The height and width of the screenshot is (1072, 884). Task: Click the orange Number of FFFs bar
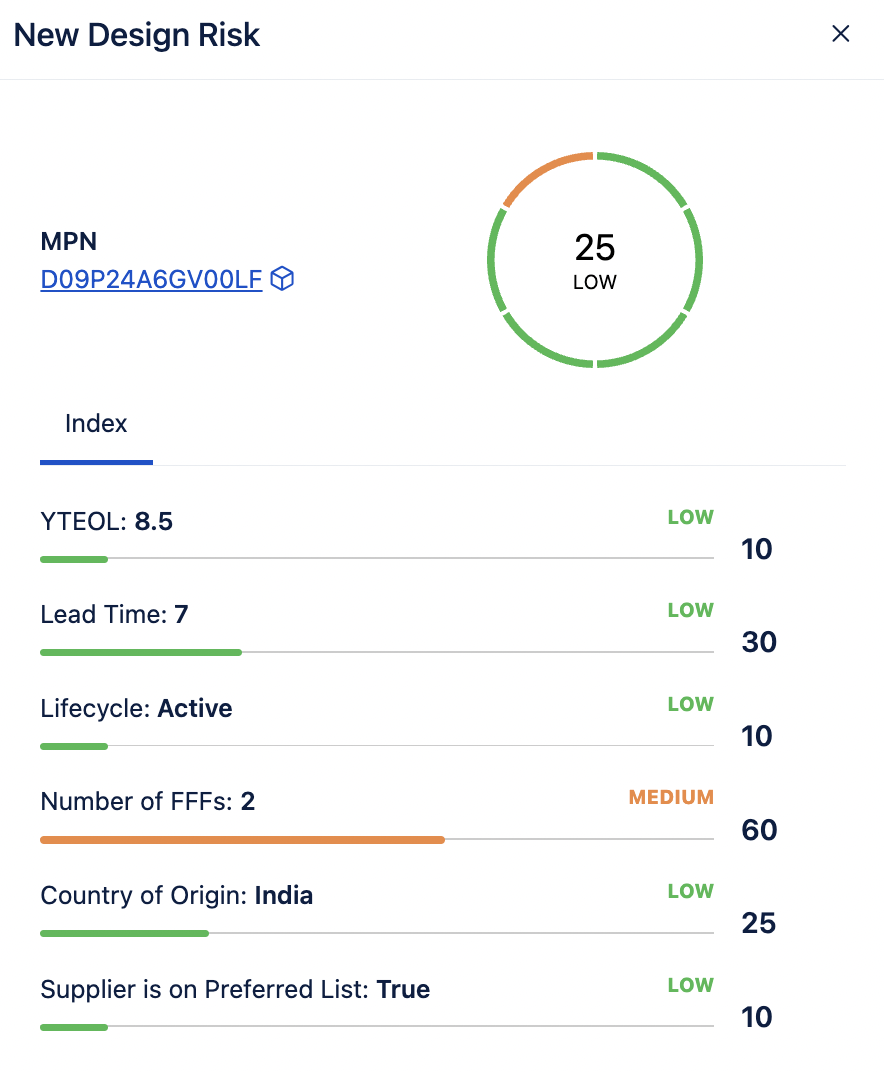pyautogui.click(x=243, y=840)
